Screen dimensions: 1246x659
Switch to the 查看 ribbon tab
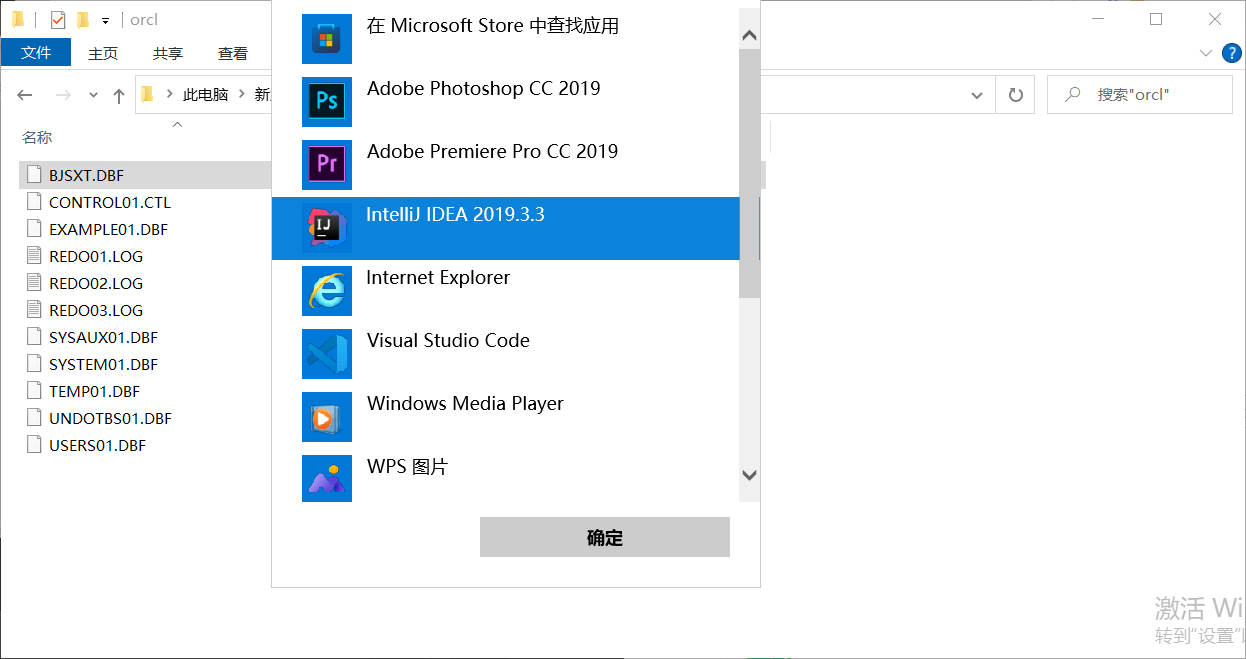click(233, 54)
